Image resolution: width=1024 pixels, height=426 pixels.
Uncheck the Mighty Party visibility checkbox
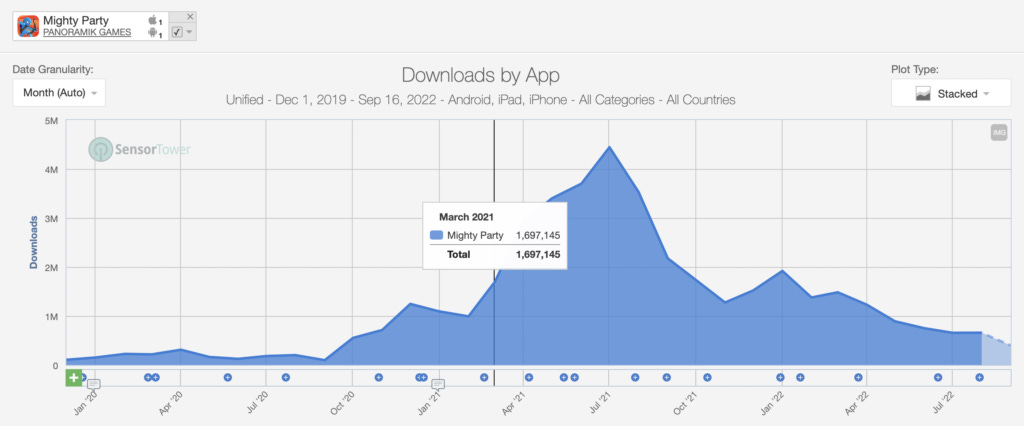point(177,32)
